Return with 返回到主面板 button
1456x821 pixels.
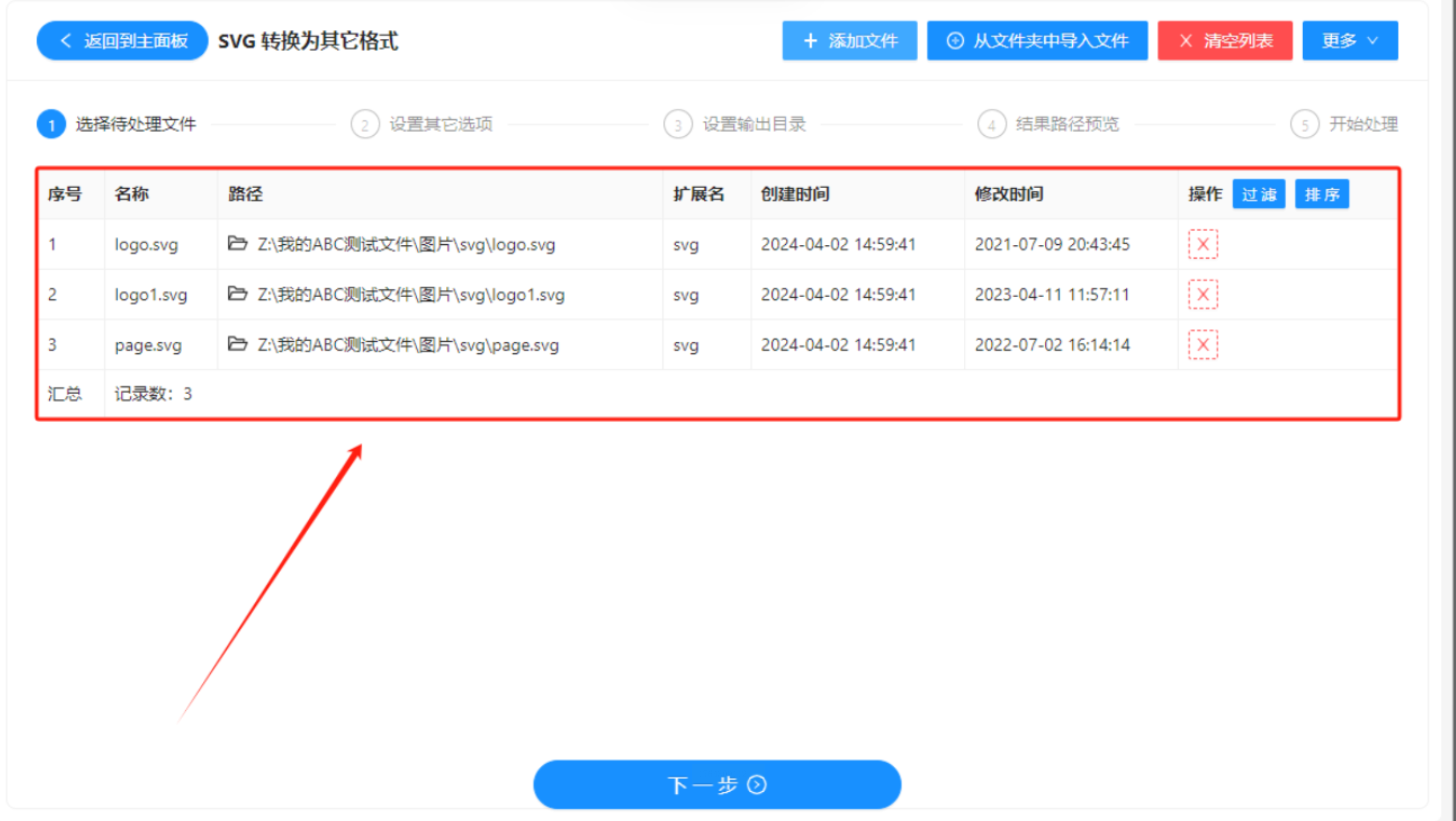pos(122,41)
